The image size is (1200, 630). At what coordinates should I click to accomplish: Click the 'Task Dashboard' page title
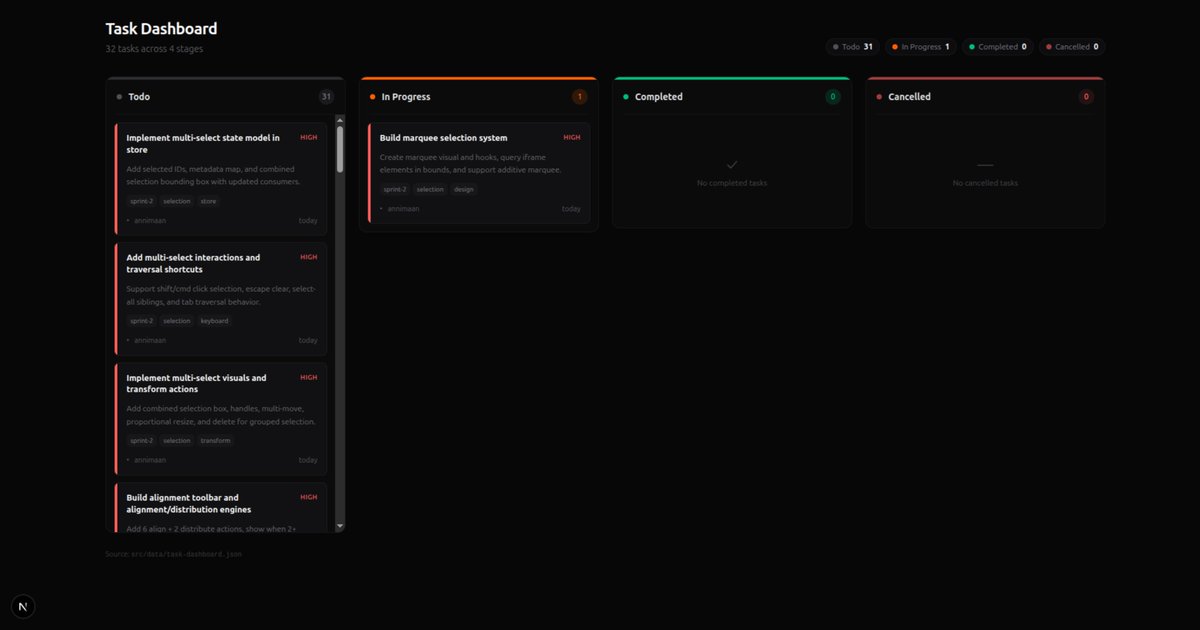pyautogui.click(x=161, y=29)
